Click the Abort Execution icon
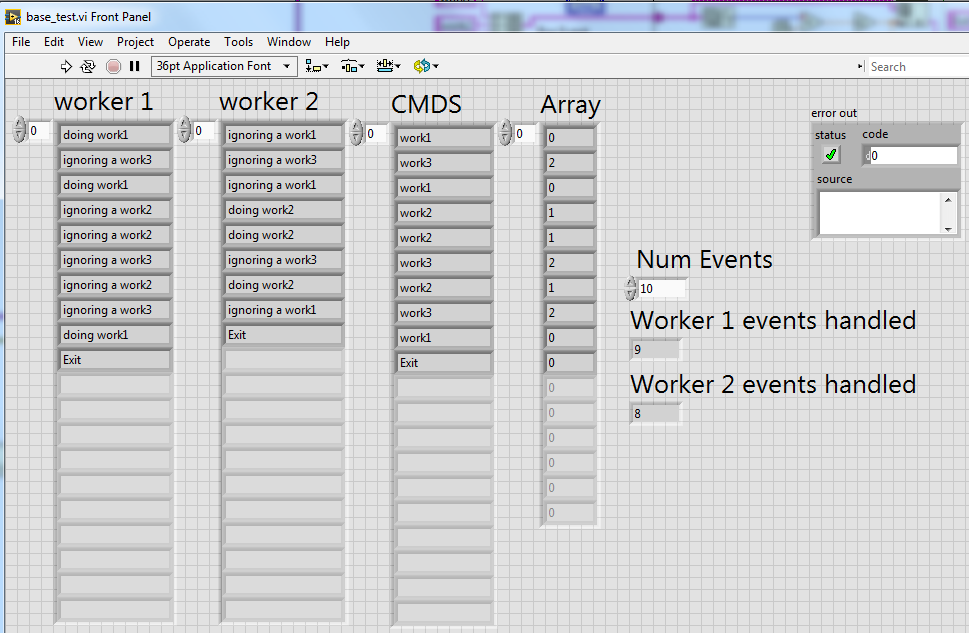Screen dimensions: 969x633 tap(112, 66)
